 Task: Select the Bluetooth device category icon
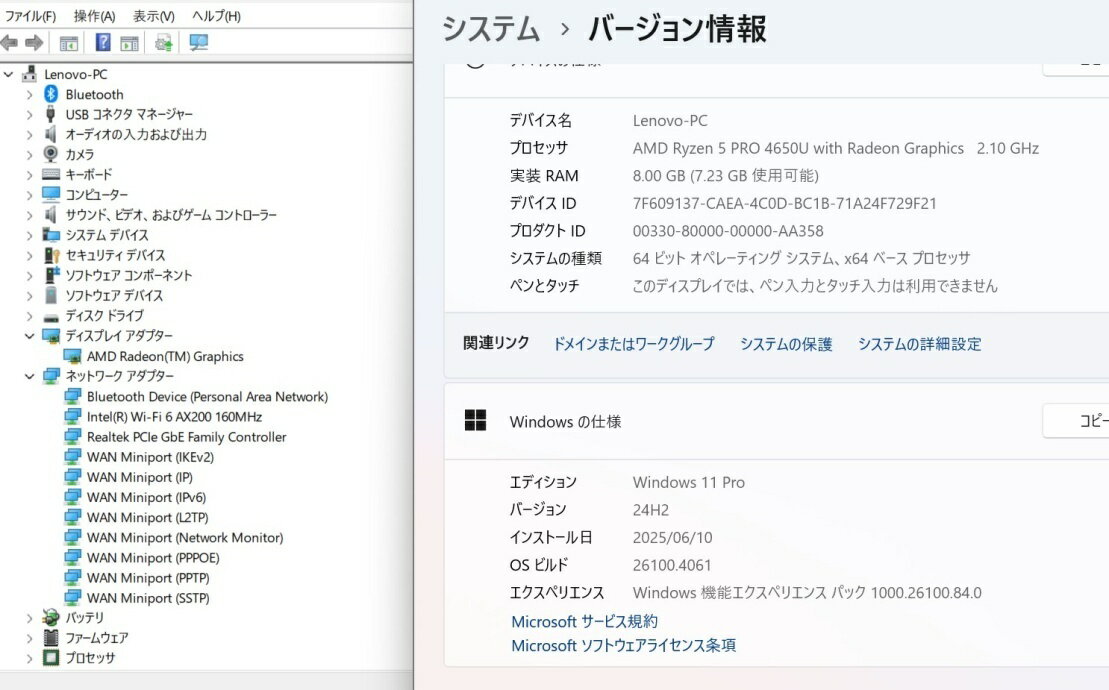[x=51, y=94]
